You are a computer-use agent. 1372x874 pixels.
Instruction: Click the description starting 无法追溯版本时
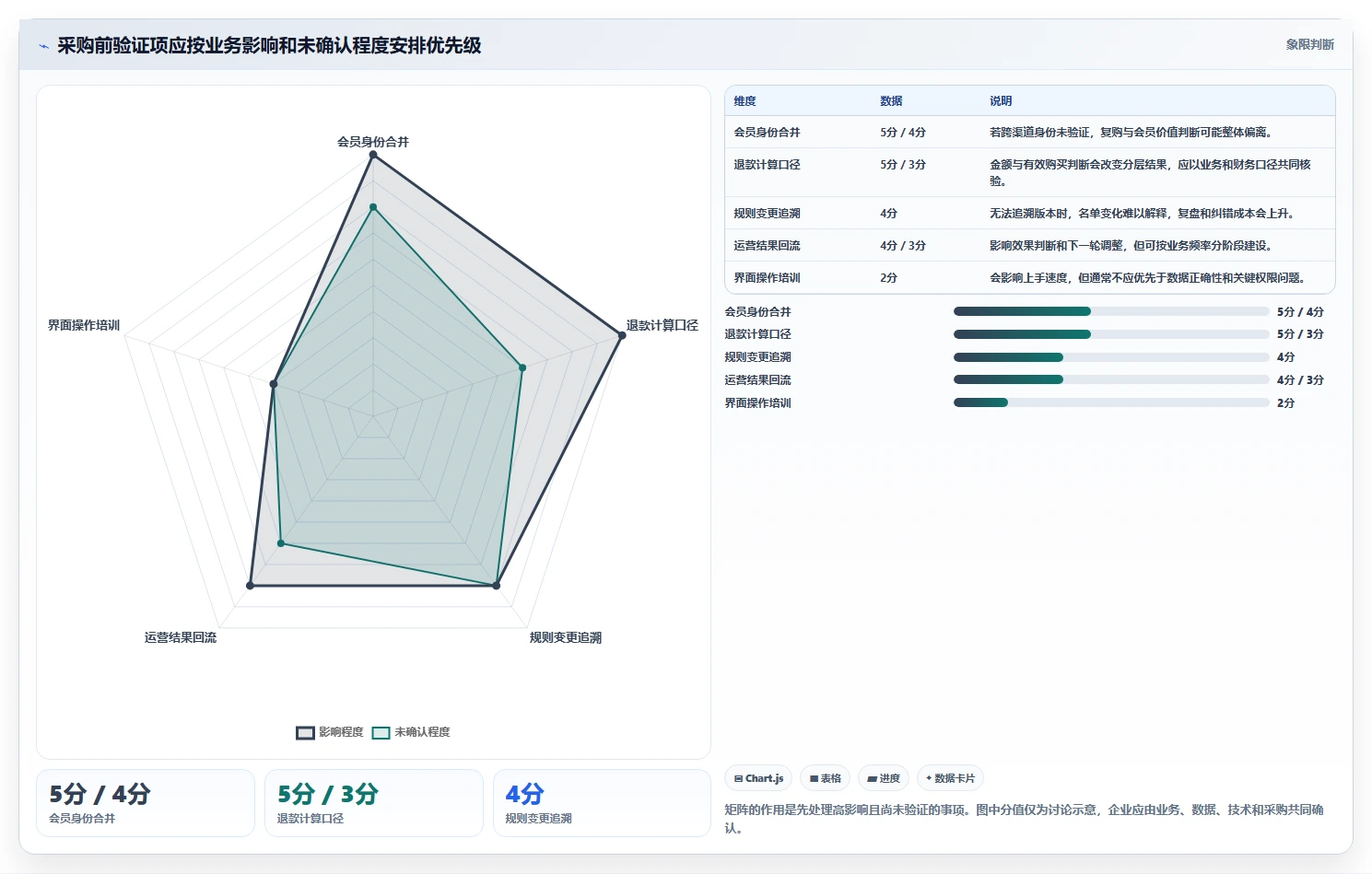[1144, 214]
